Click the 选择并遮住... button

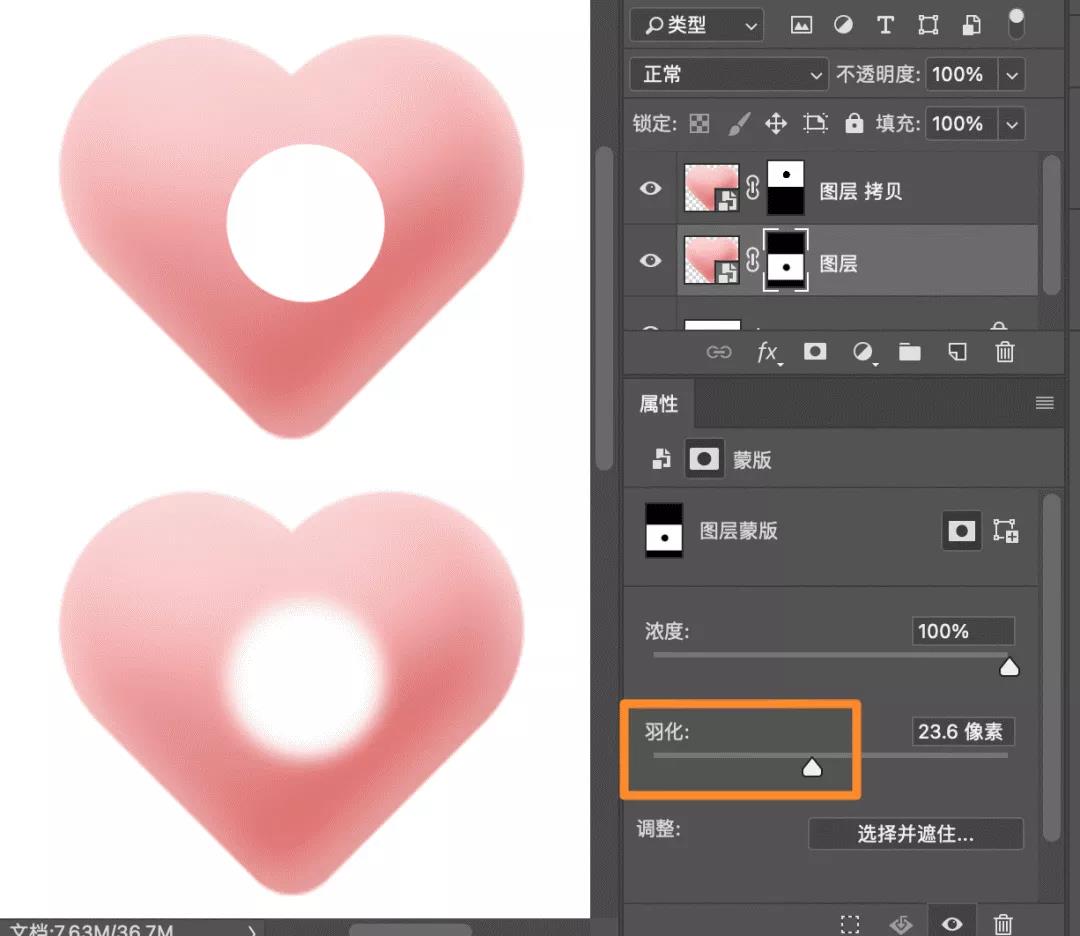tap(916, 834)
